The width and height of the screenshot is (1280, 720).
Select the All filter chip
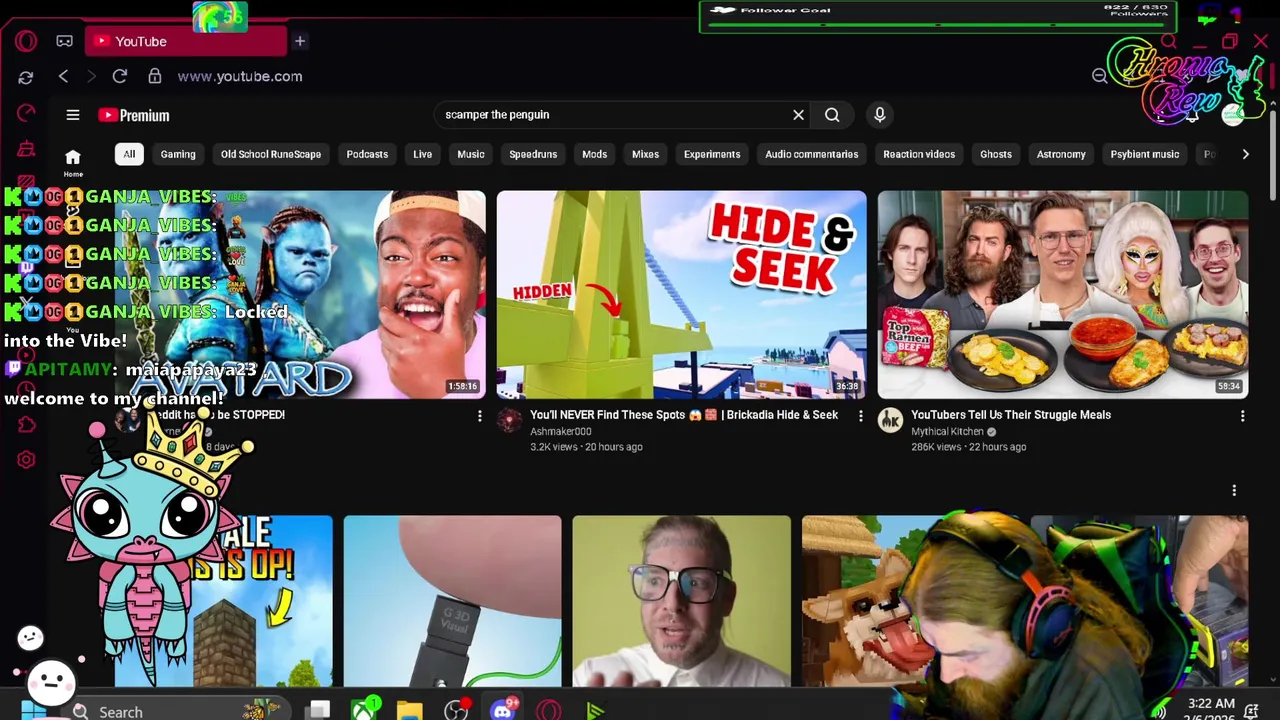point(129,154)
